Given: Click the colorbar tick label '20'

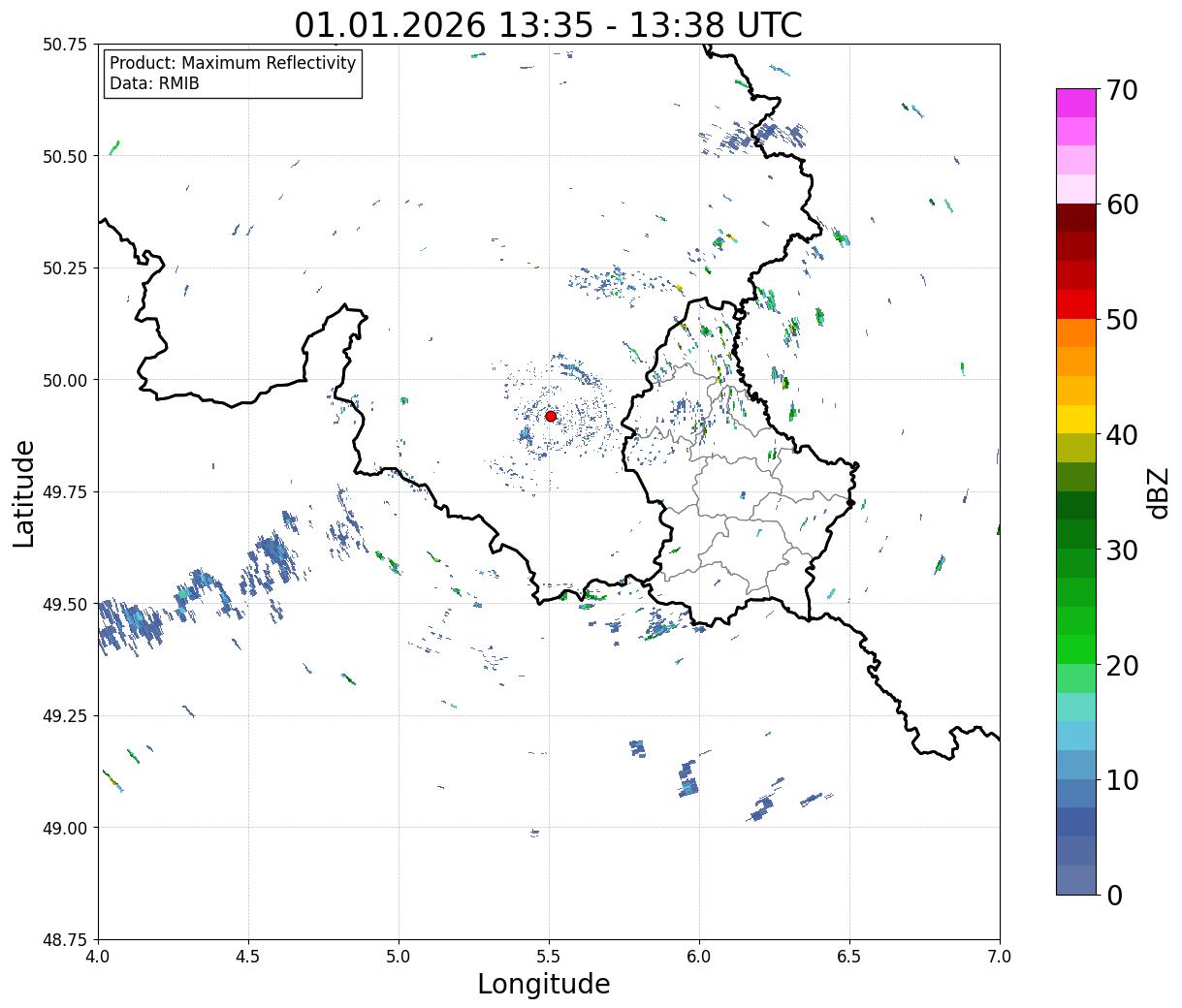Looking at the screenshot, I should (1121, 665).
